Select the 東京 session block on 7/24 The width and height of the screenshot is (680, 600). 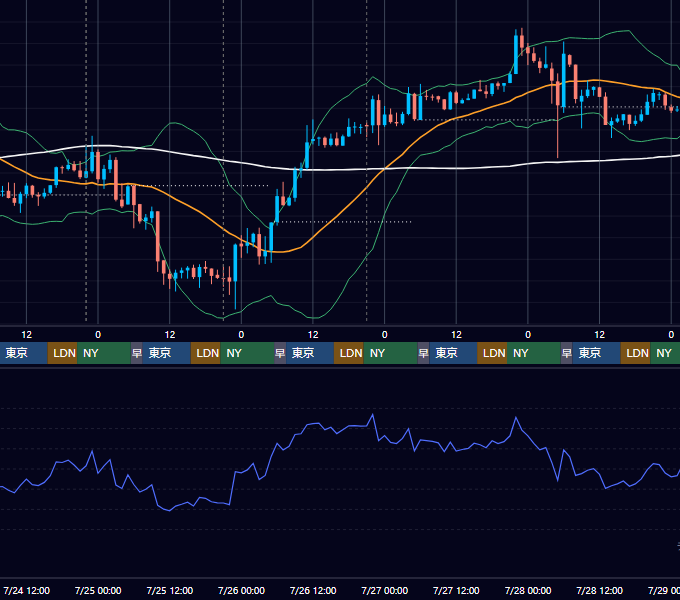[23, 353]
